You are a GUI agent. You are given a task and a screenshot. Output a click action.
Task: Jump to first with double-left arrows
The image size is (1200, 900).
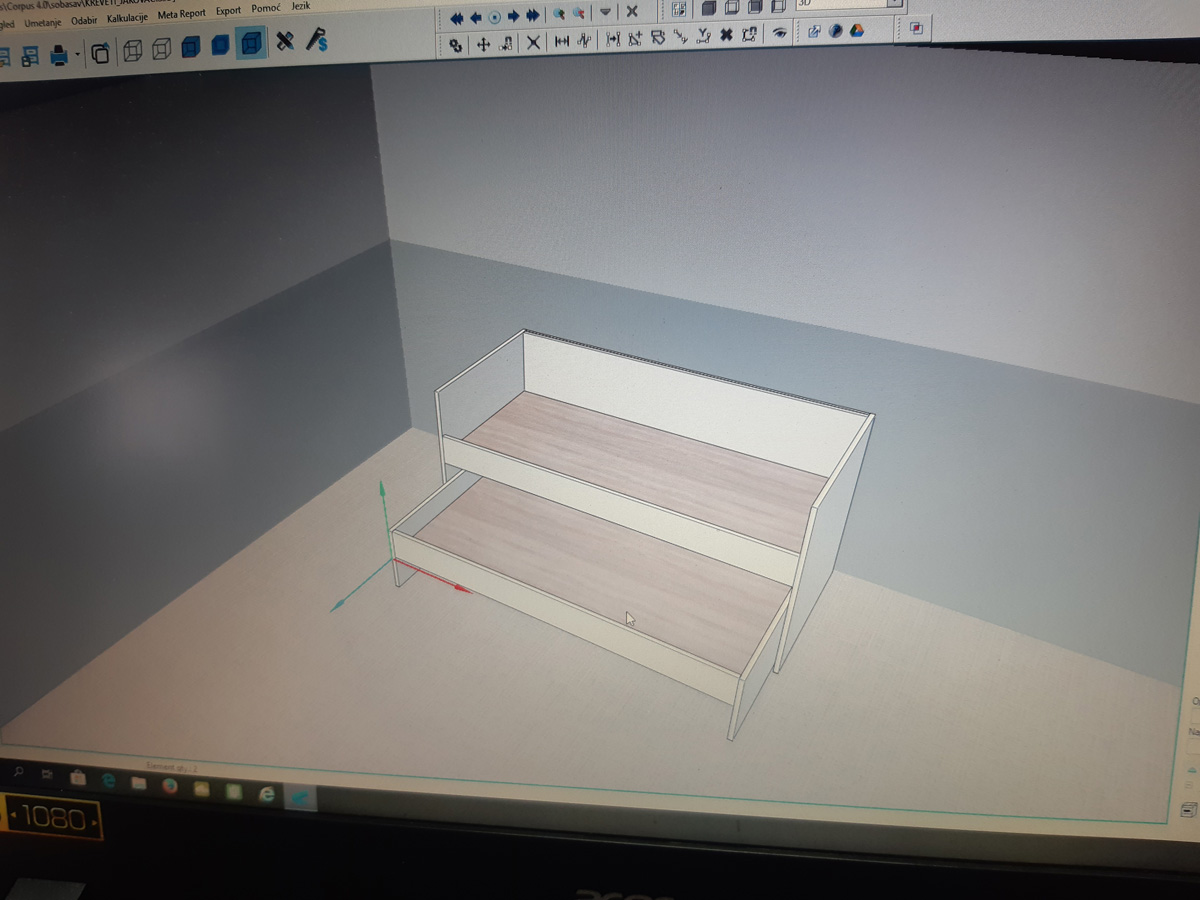(x=456, y=17)
